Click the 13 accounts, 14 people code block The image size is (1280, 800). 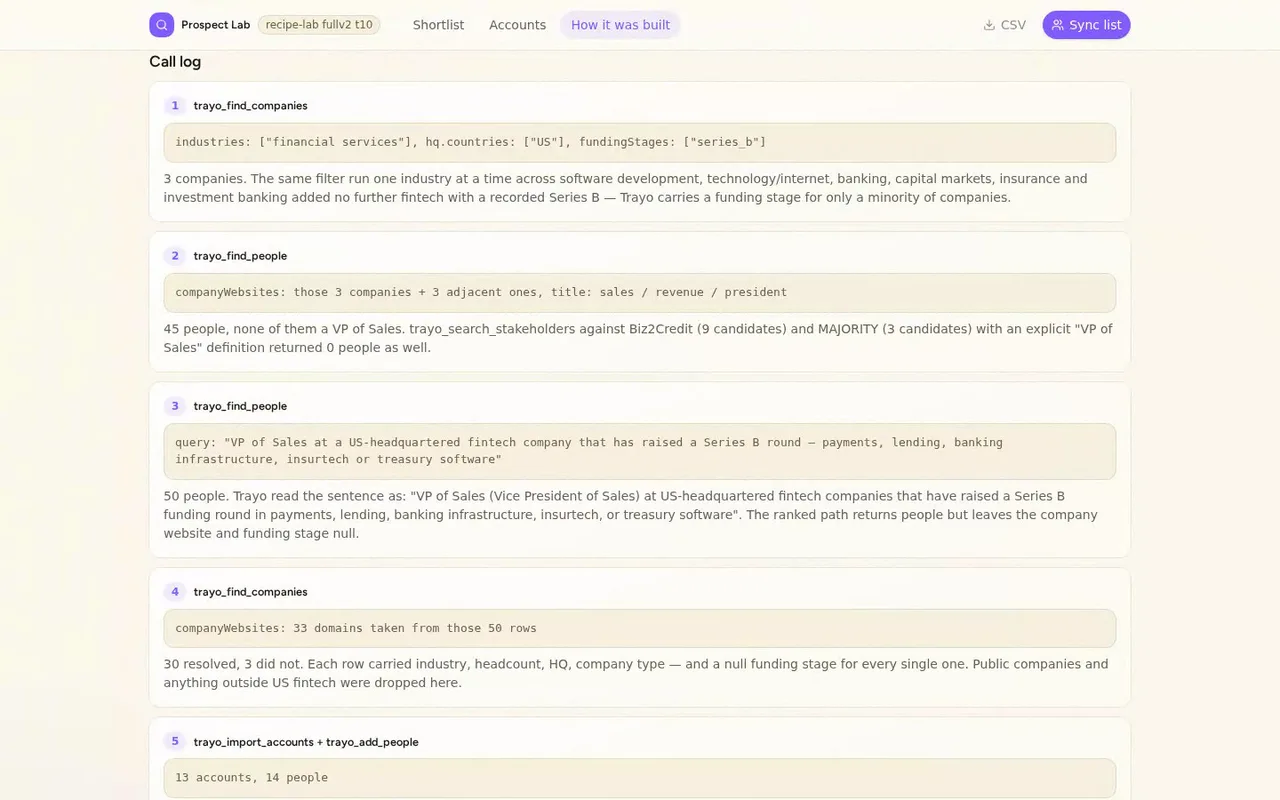pyautogui.click(x=640, y=778)
